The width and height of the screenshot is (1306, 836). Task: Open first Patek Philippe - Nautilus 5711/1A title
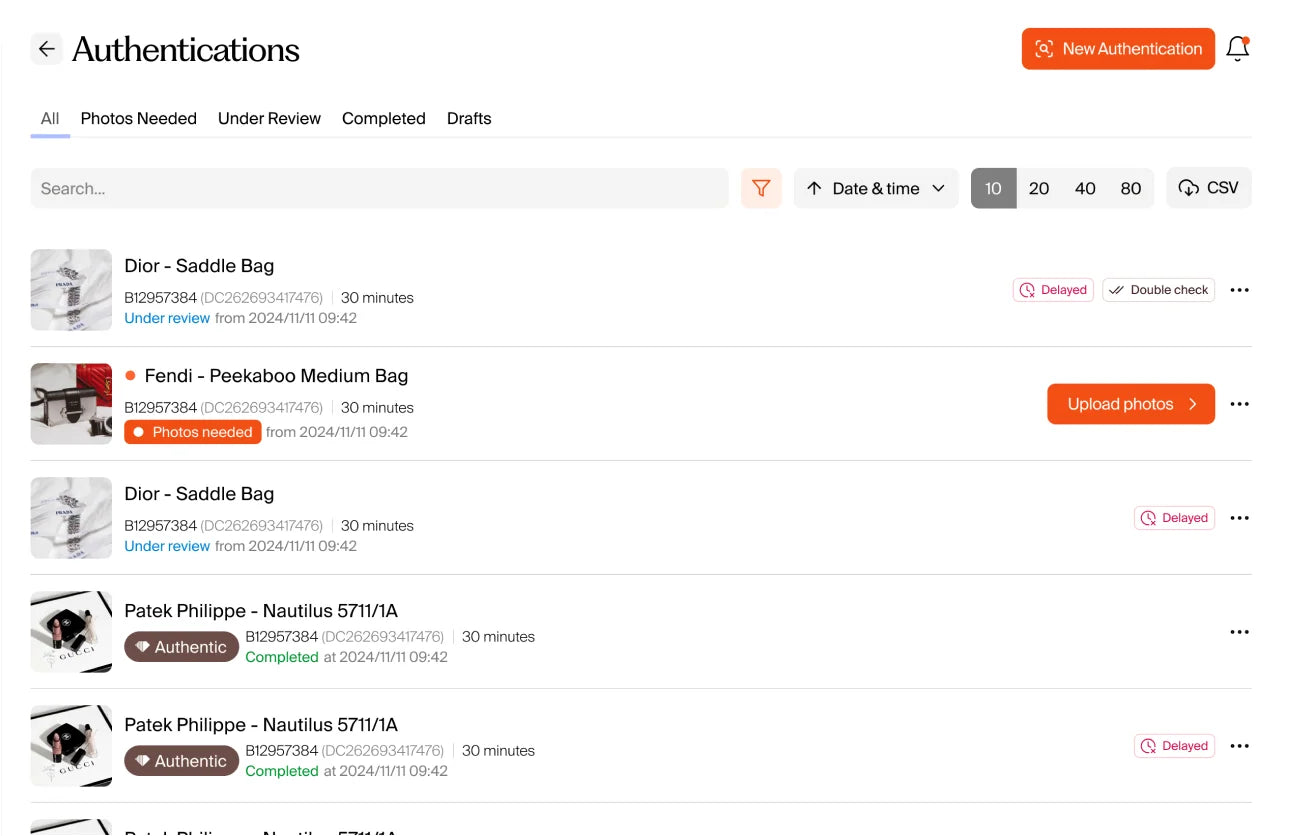pos(261,611)
